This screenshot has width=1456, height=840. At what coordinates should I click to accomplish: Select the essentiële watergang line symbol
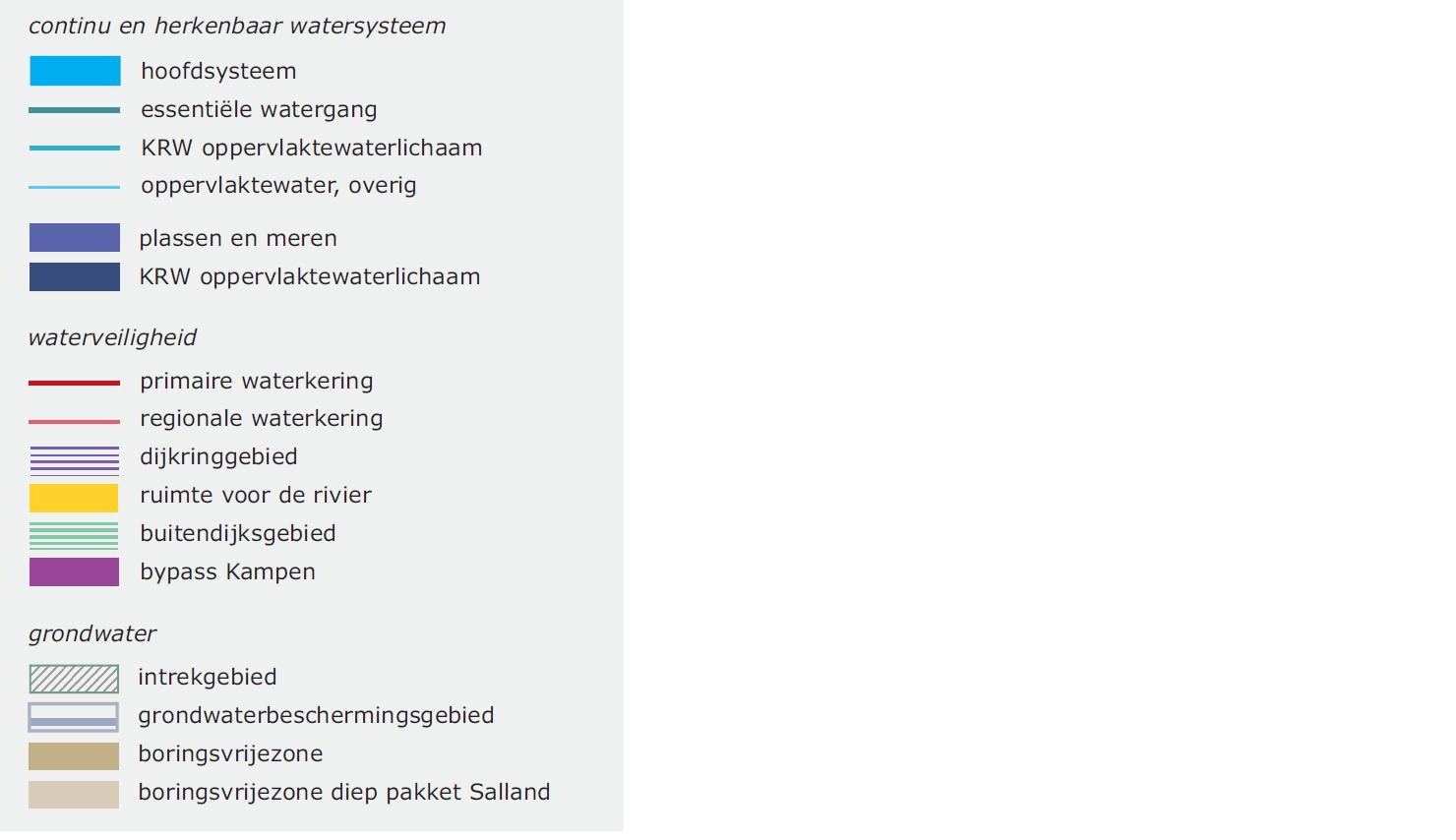(75, 110)
